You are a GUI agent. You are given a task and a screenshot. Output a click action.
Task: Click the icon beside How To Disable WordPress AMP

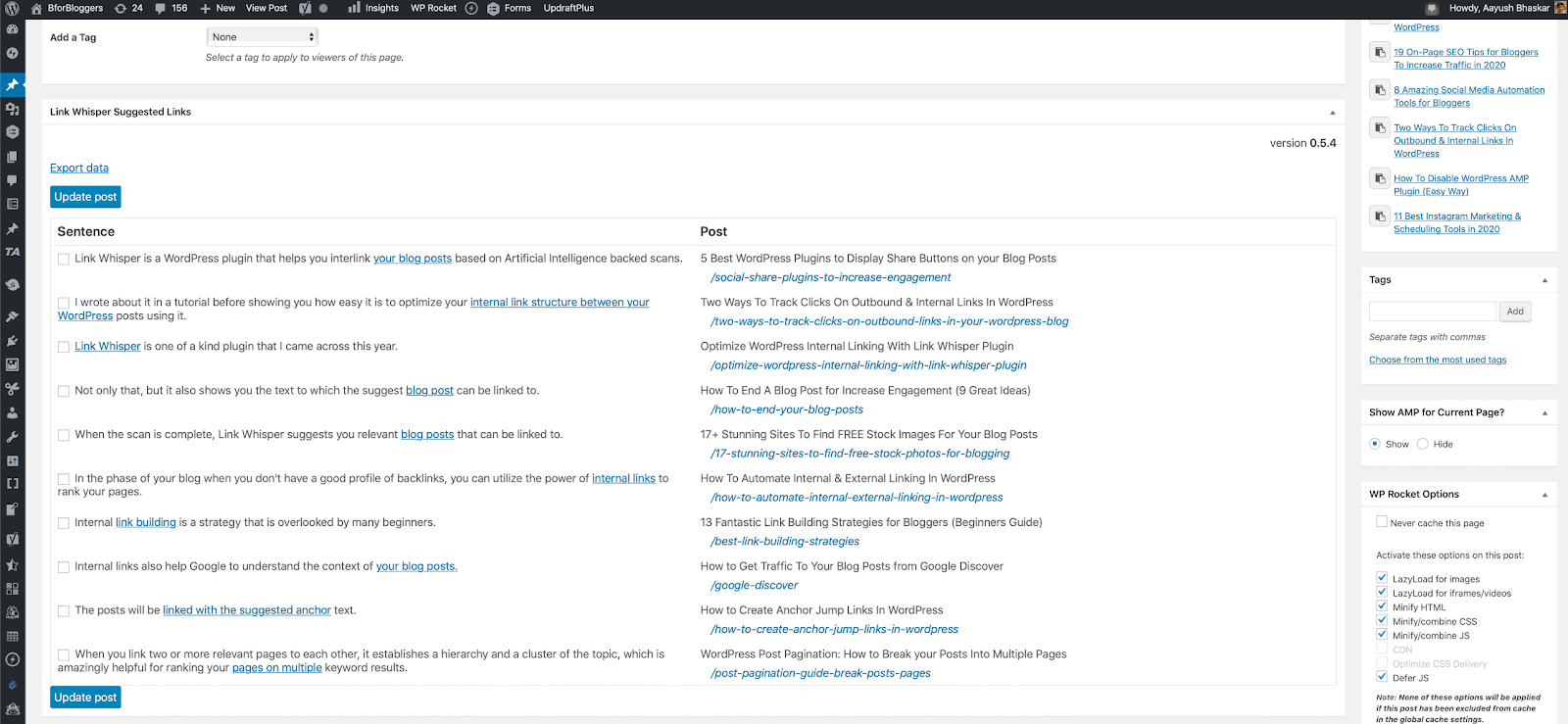pyautogui.click(x=1380, y=178)
